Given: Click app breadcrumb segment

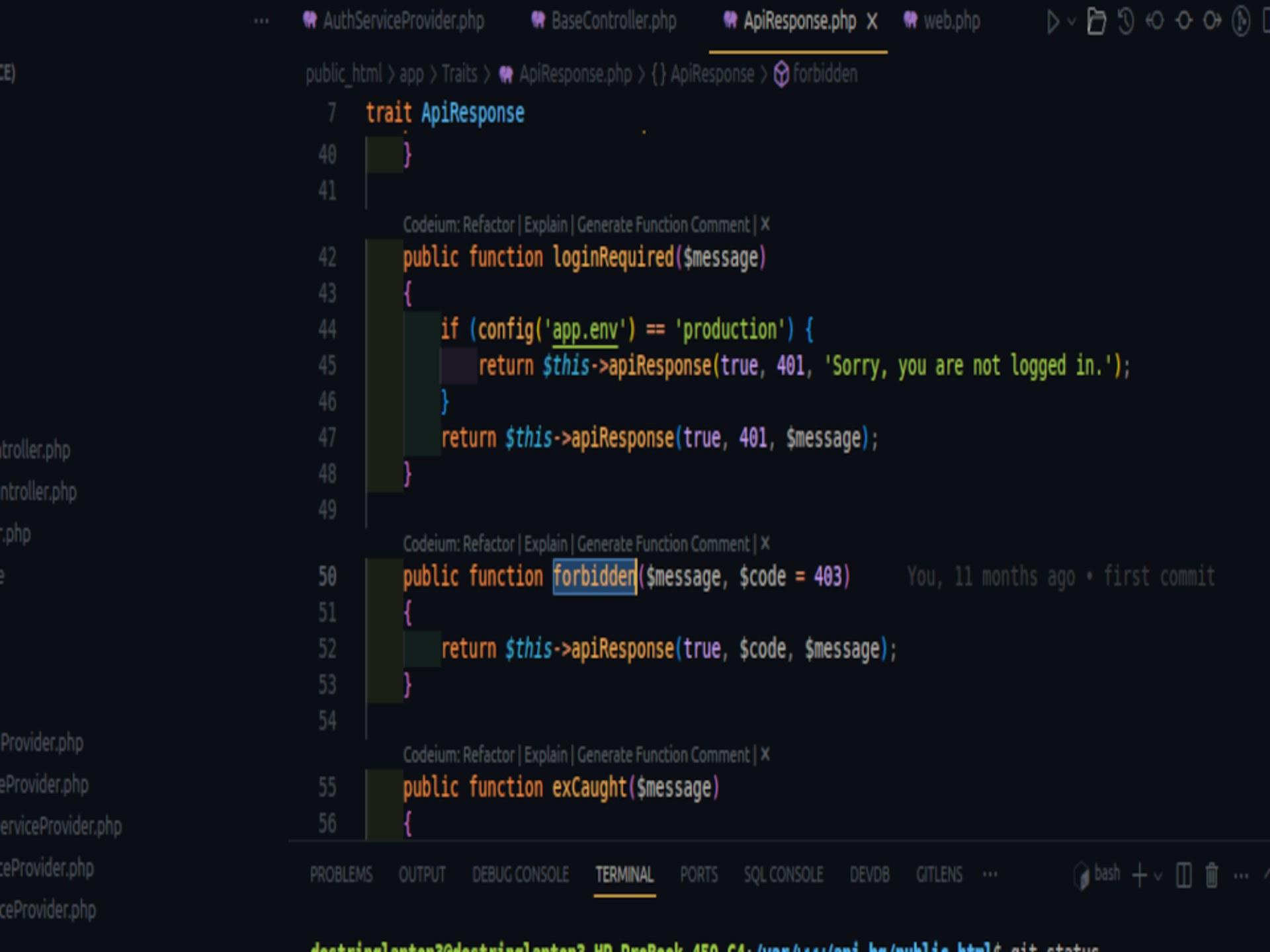Looking at the screenshot, I should 411,74.
